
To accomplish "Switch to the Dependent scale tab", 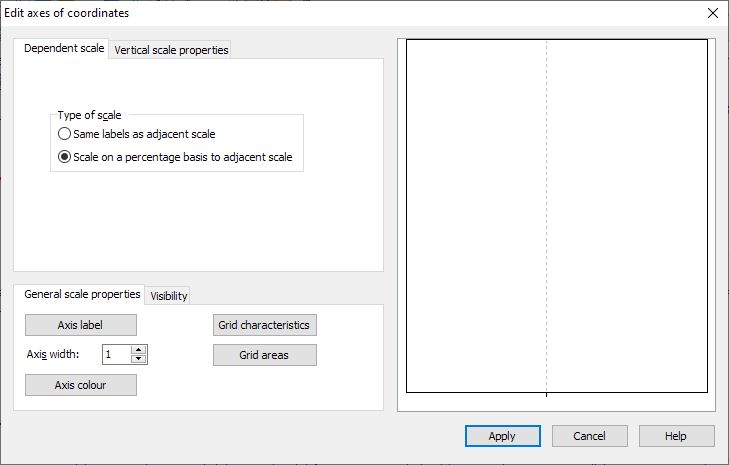I will coord(63,48).
